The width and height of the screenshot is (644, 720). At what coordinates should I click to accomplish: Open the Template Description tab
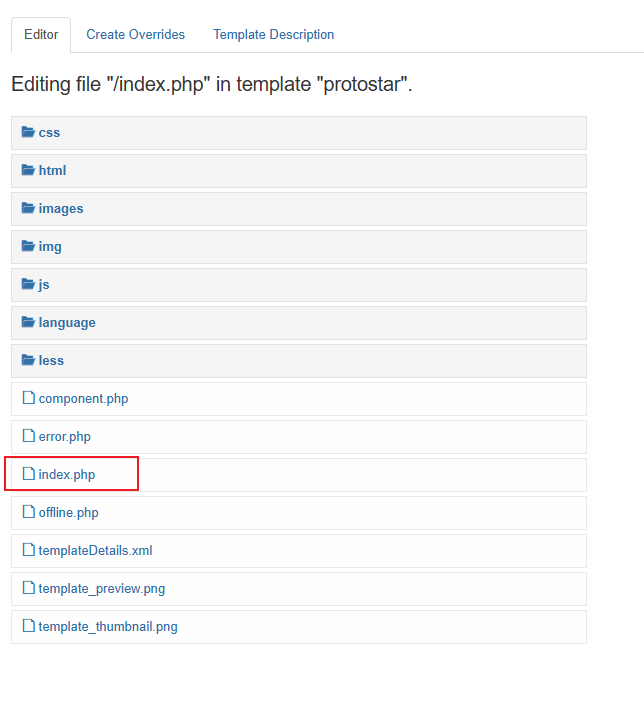[273, 35]
